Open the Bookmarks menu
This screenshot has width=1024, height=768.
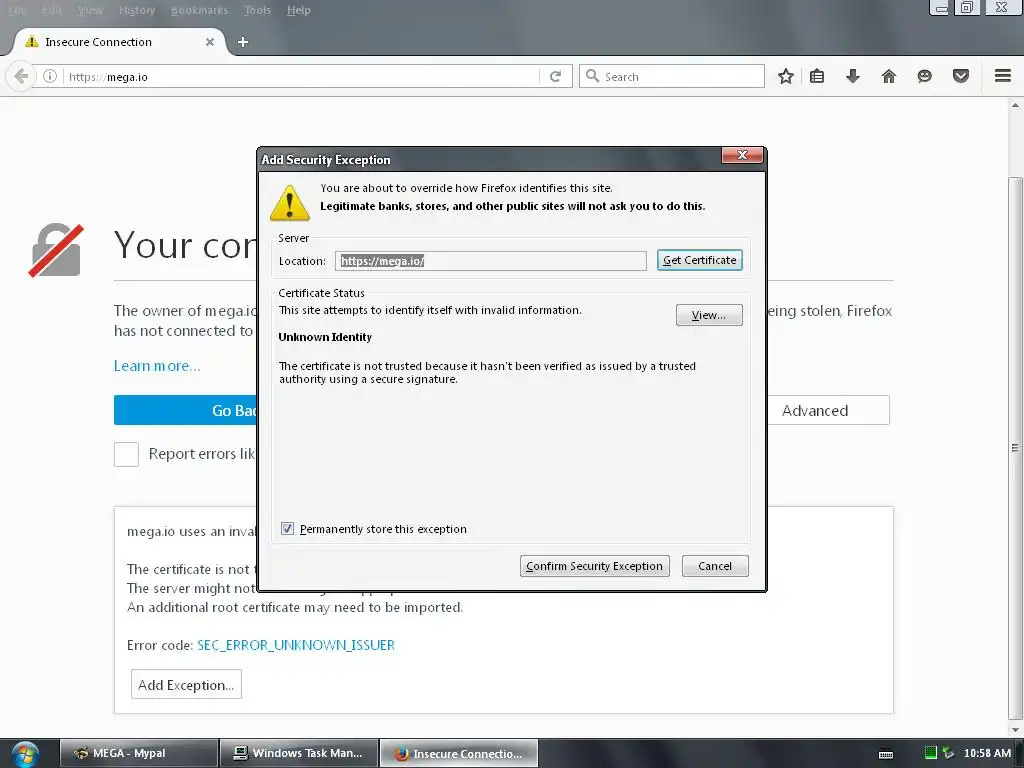tap(199, 10)
